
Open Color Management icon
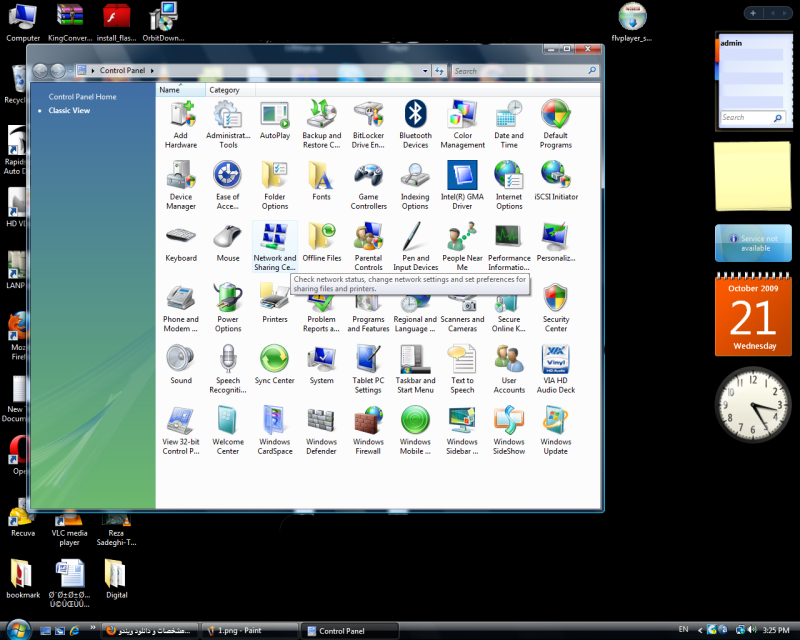click(462, 124)
